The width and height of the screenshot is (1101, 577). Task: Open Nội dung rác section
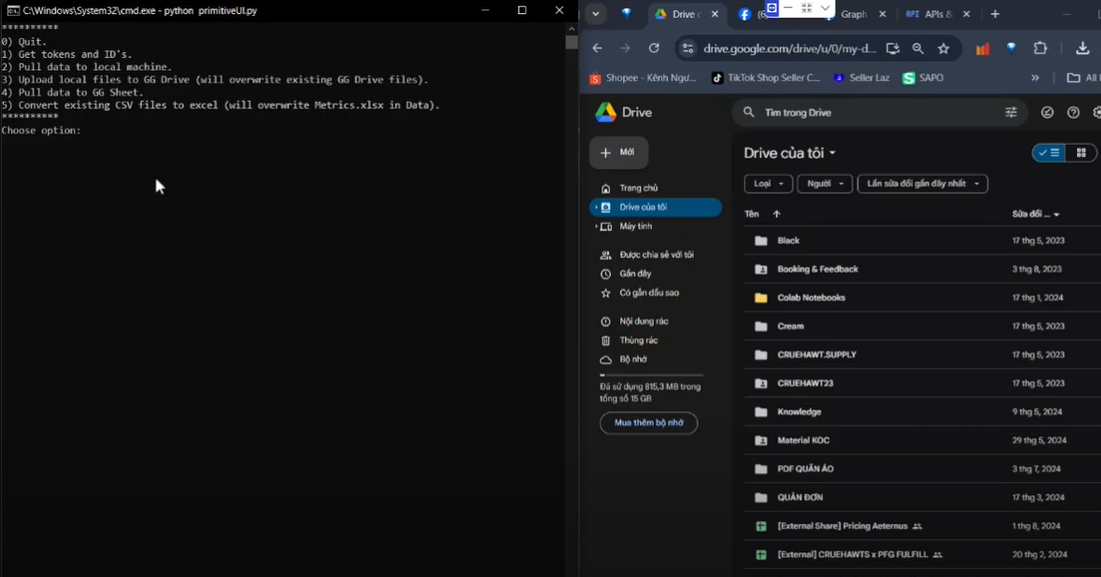point(643,321)
